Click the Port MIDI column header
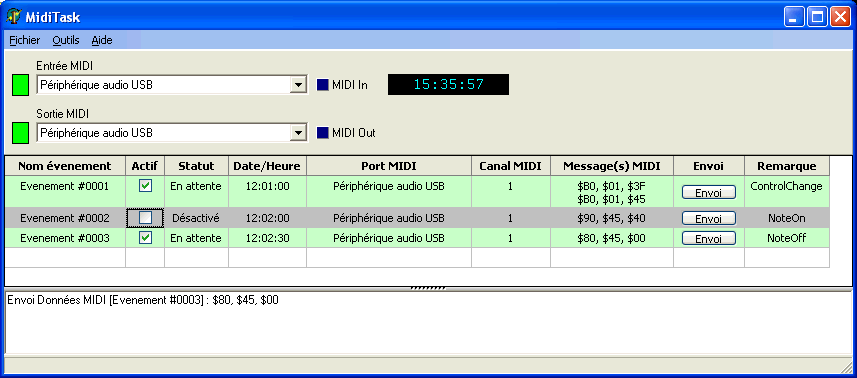This screenshot has height=378, width=857. [x=389, y=166]
